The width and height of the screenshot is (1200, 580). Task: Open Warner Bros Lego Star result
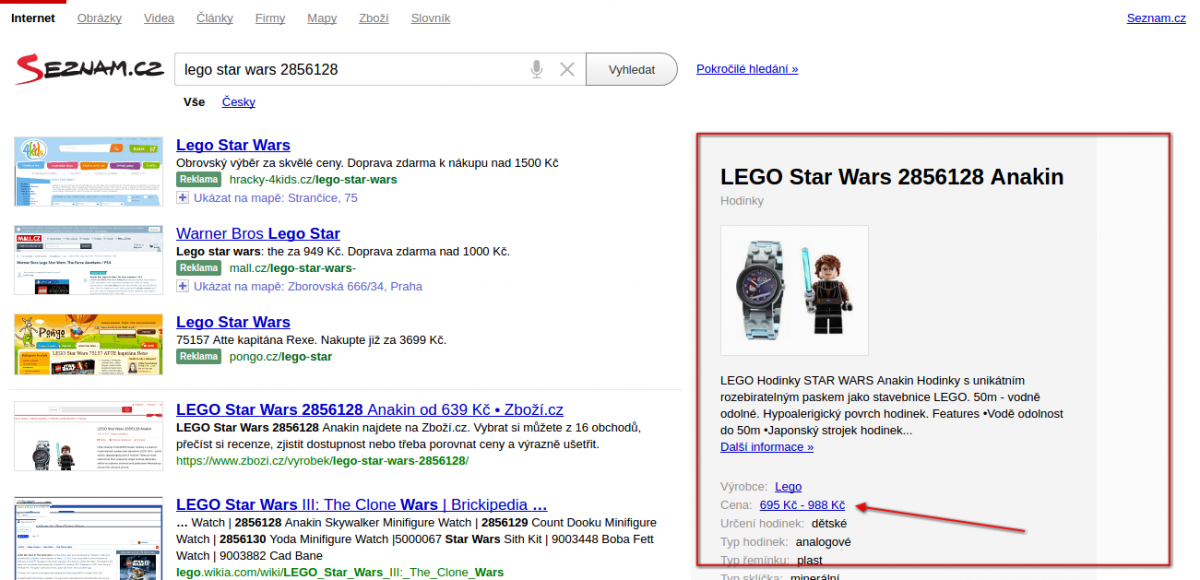coord(258,233)
